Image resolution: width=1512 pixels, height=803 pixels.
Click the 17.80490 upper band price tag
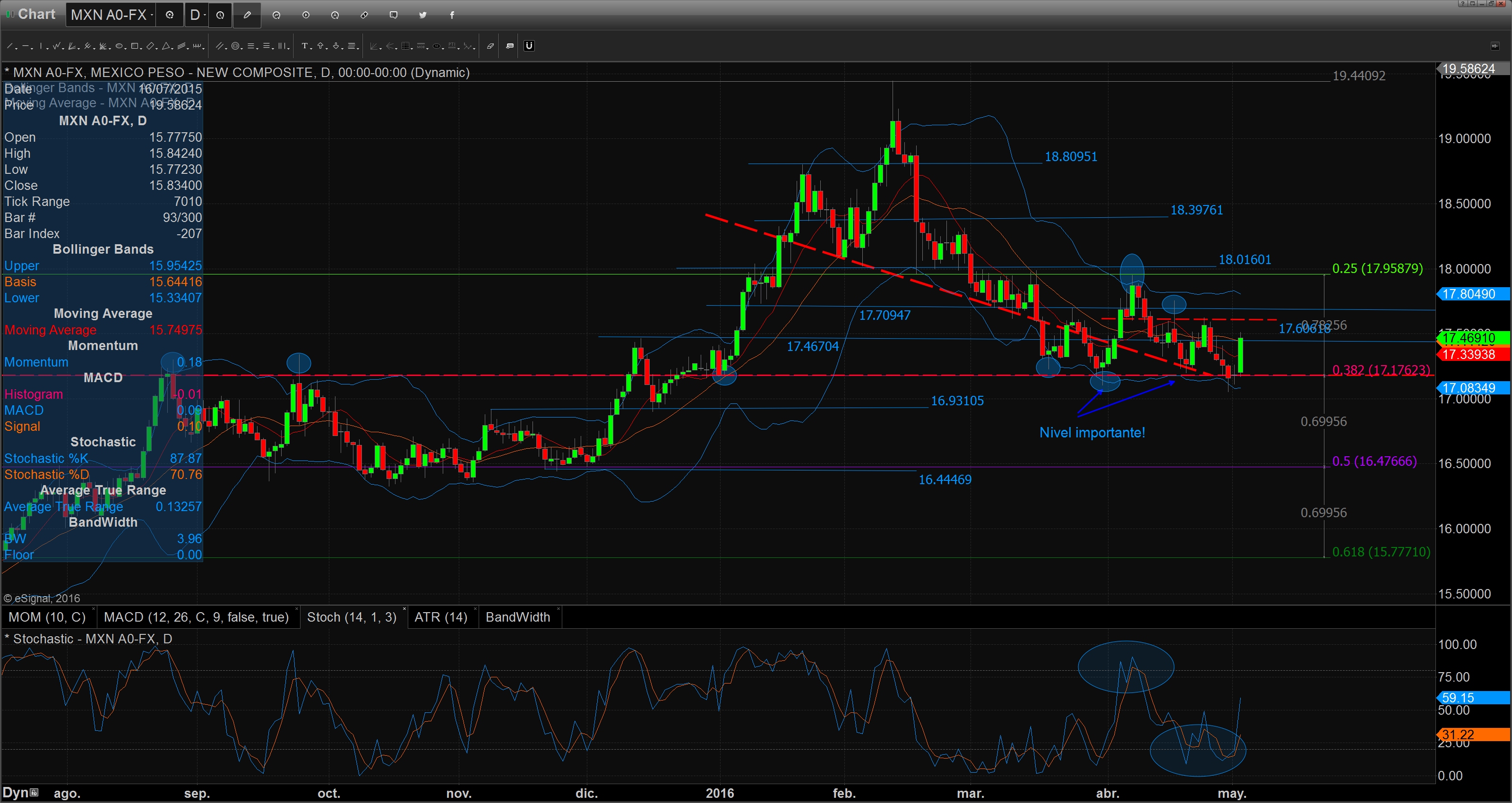point(1473,293)
